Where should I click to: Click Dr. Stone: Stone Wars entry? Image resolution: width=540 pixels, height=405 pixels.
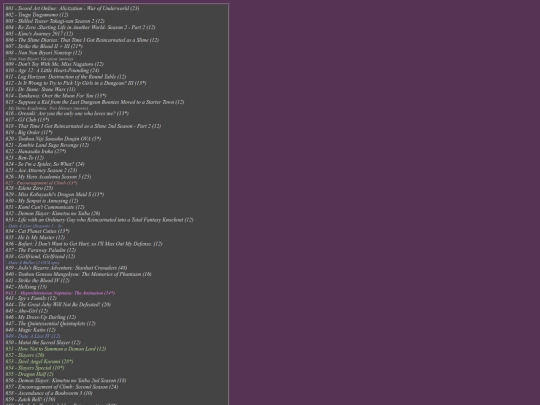(x=40, y=89)
